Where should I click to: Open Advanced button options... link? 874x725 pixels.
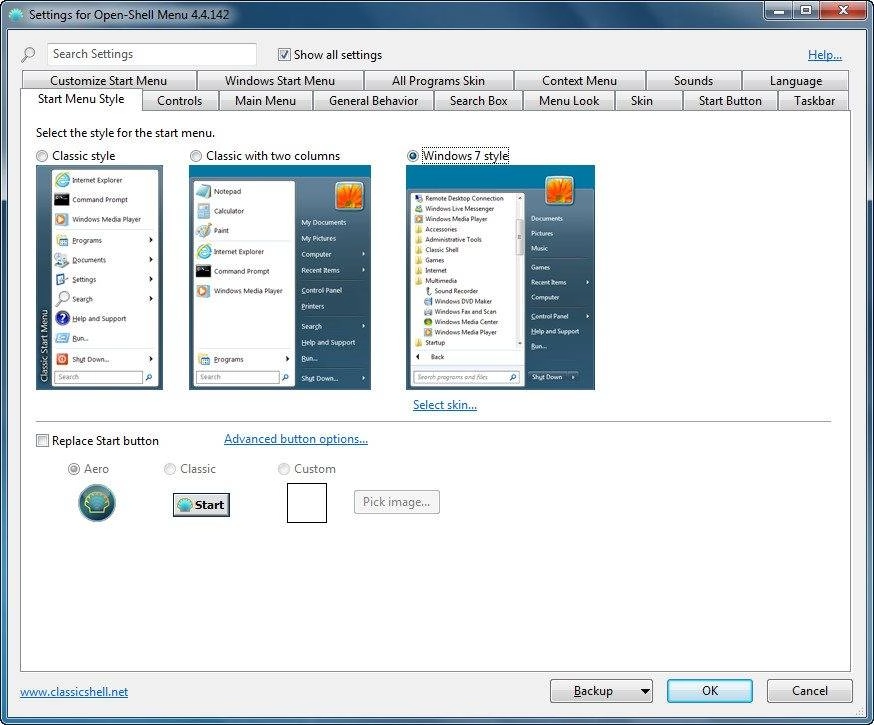(x=296, y=439)
